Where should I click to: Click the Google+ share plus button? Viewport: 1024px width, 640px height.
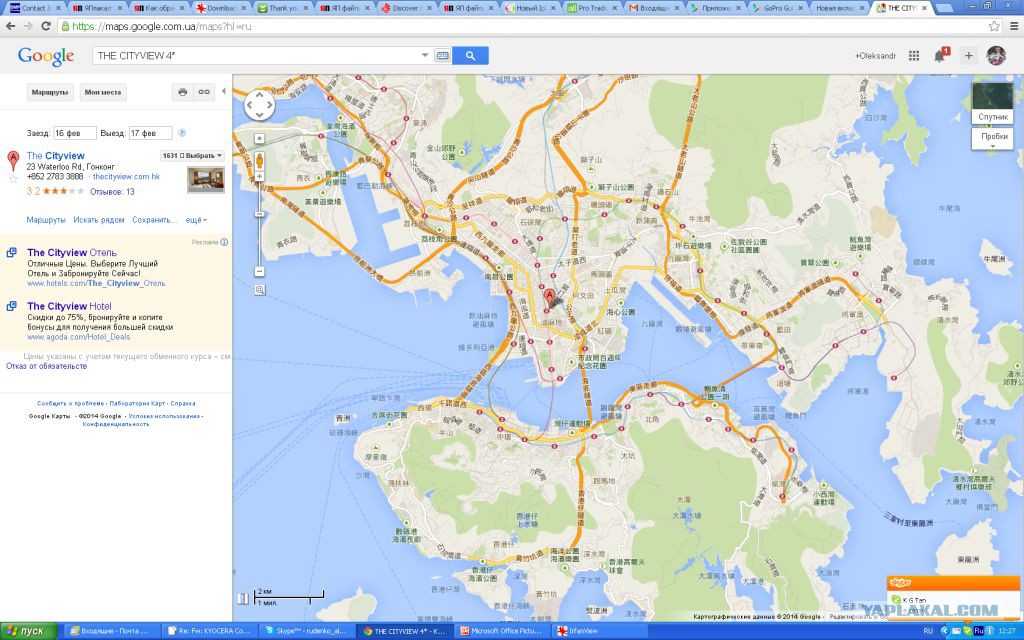tap(968, 56)
